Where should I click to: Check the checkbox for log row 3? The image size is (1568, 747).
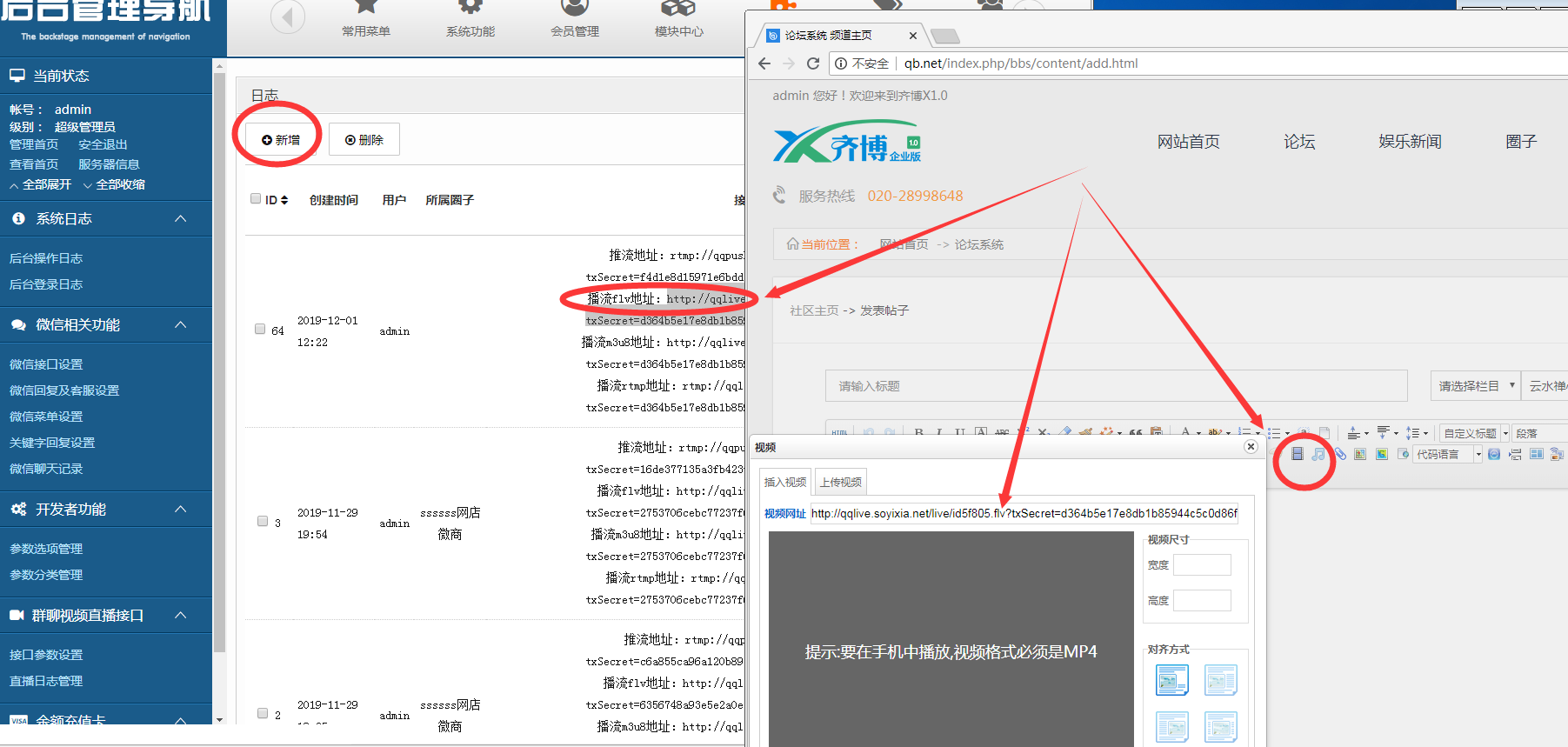[263, 521]
